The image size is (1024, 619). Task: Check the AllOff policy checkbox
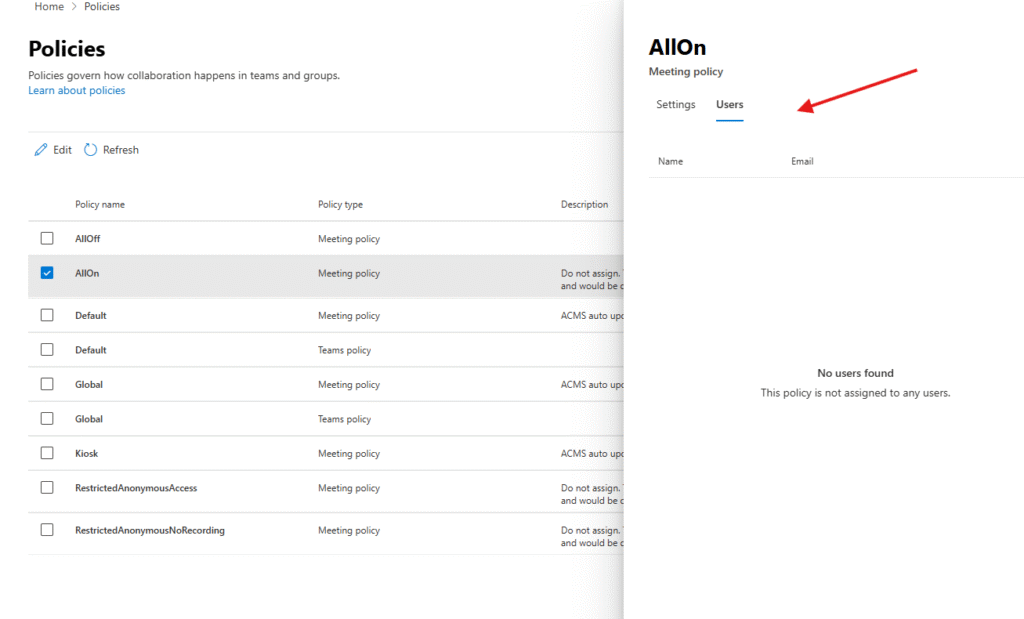click(47, 239)
